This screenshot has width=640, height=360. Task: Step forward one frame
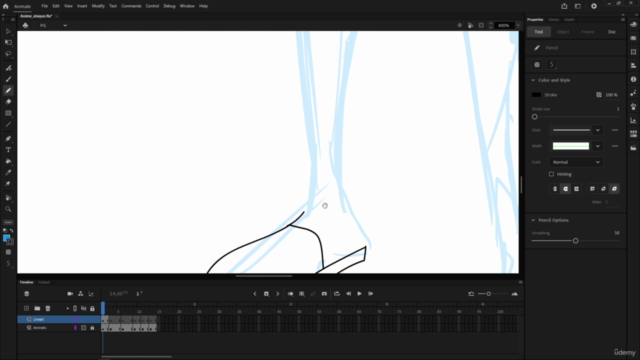tap(371, 294)
